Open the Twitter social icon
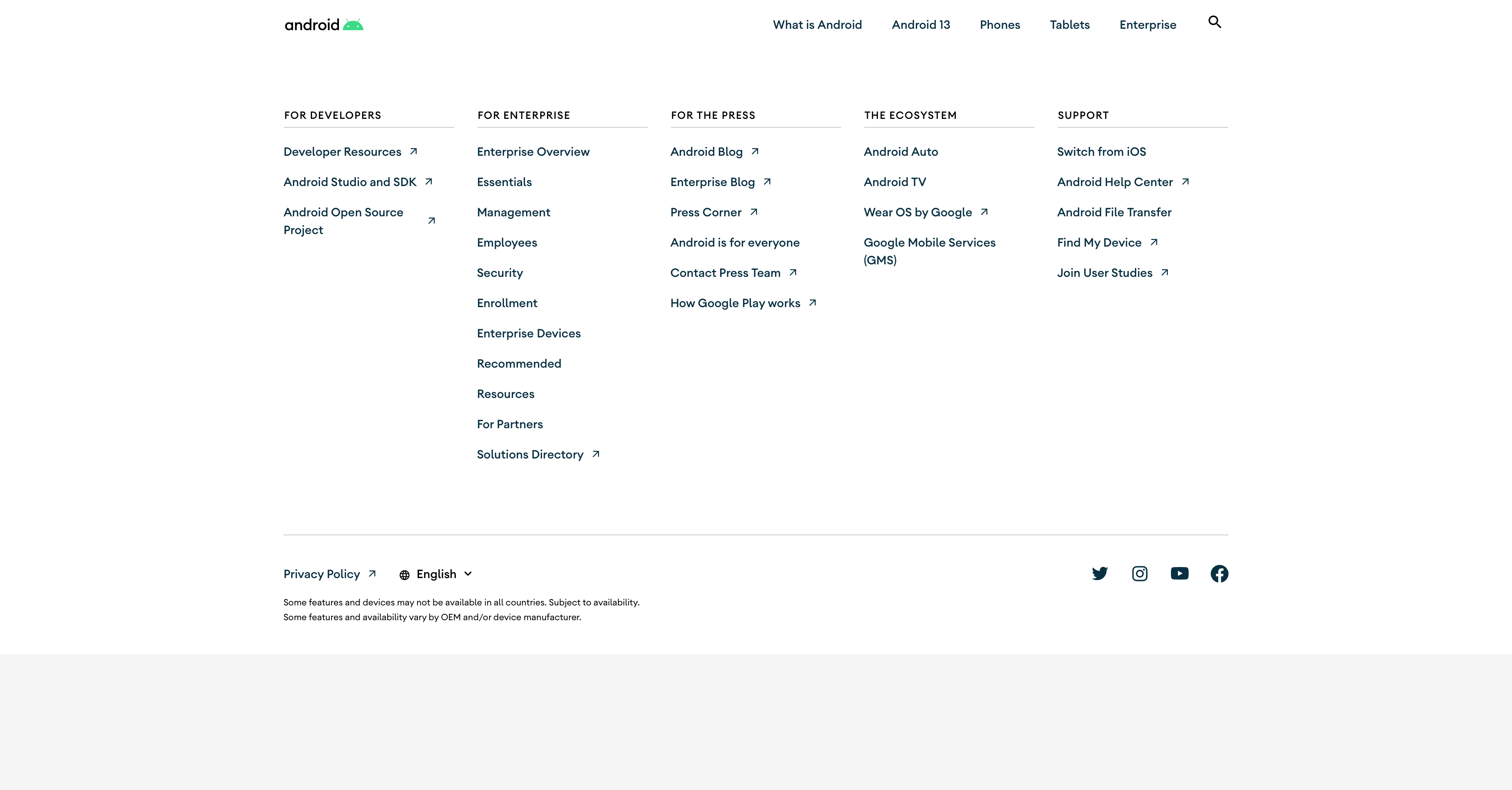The width and height of the screenshot is (1512, 790). (x=1100, y=573)
